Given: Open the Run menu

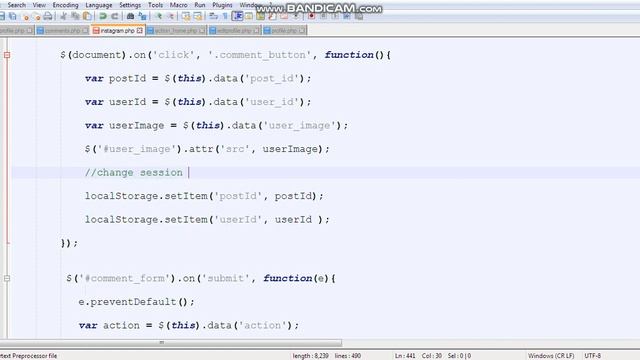Looking at the screenshot, I should point(200,5).
